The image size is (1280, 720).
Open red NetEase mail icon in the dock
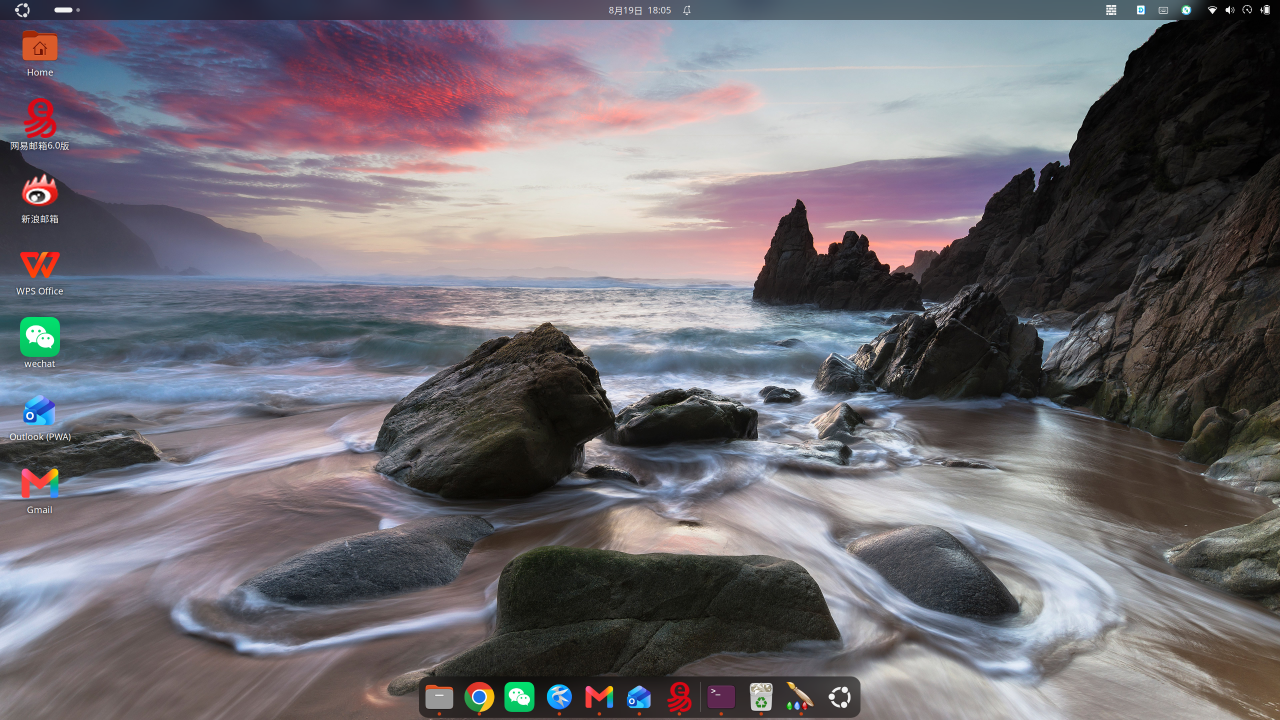680,697
